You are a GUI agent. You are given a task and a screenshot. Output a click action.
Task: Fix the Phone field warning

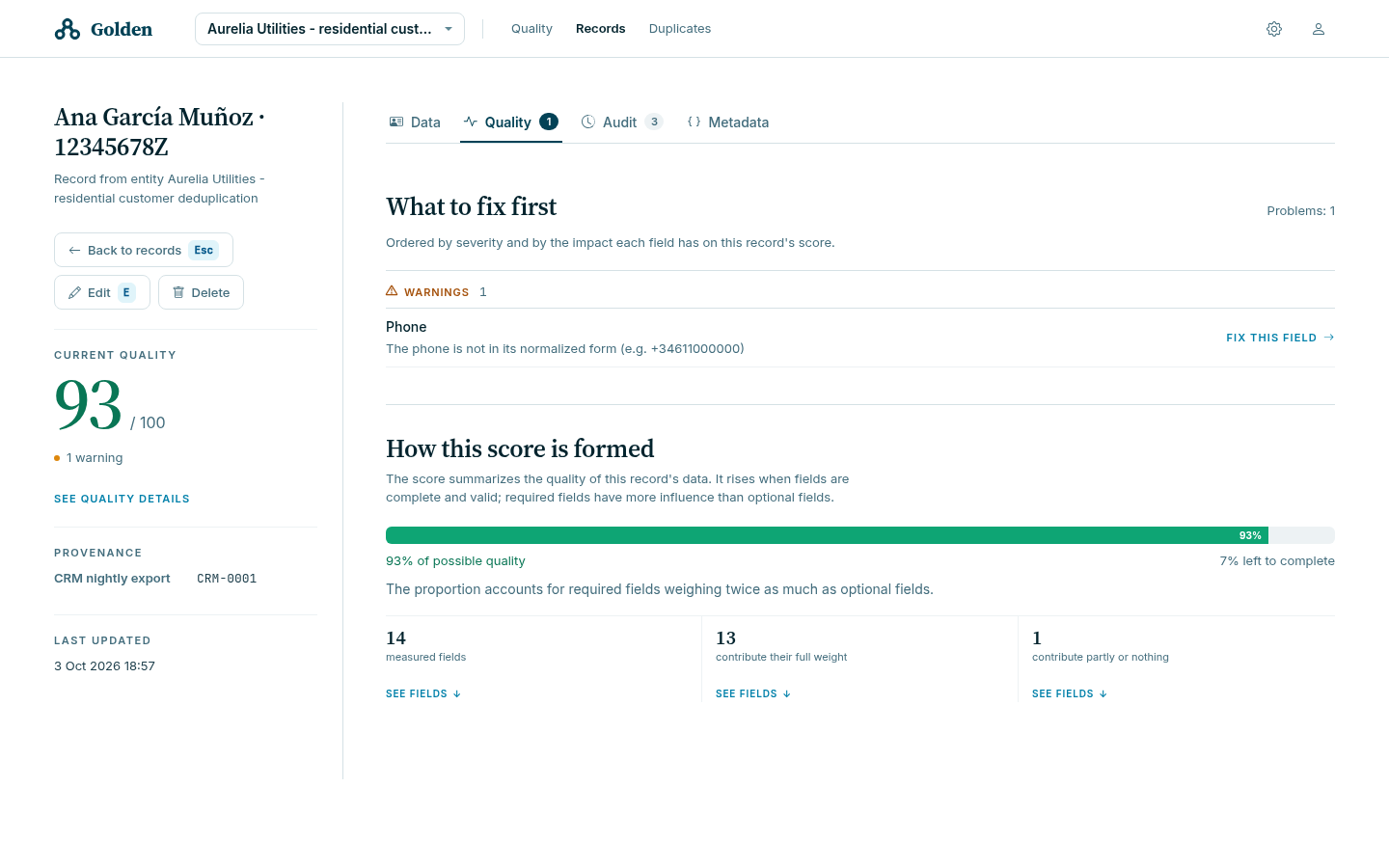coord(1280,338)
